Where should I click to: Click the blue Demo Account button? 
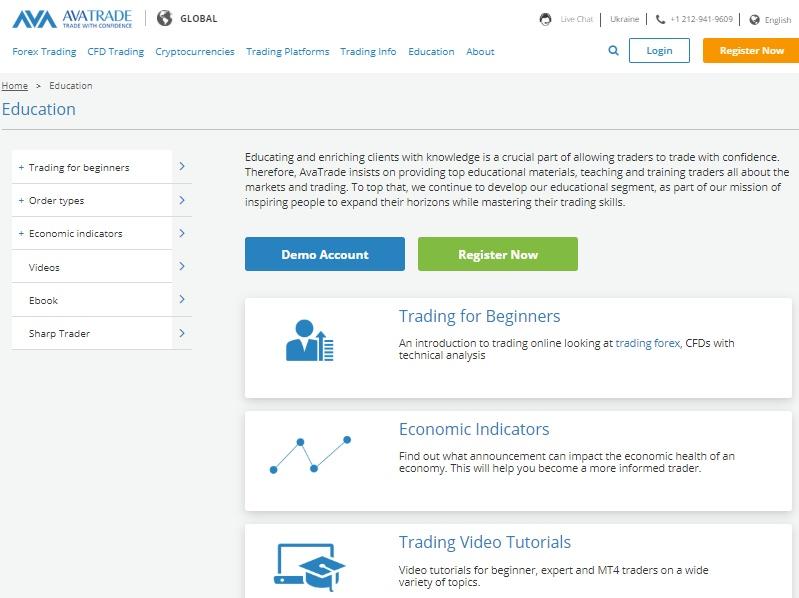pyautogui.click(x=324, y=254)
